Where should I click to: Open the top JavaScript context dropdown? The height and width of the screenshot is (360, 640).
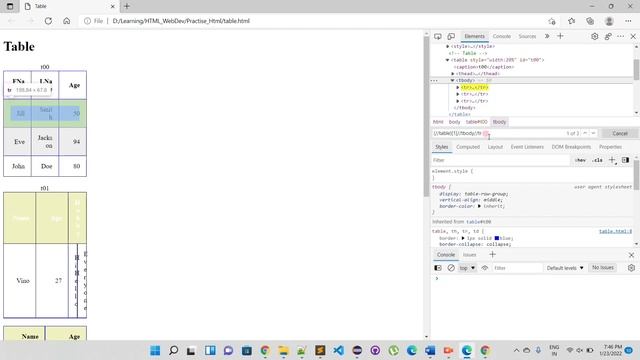[467, 268]
